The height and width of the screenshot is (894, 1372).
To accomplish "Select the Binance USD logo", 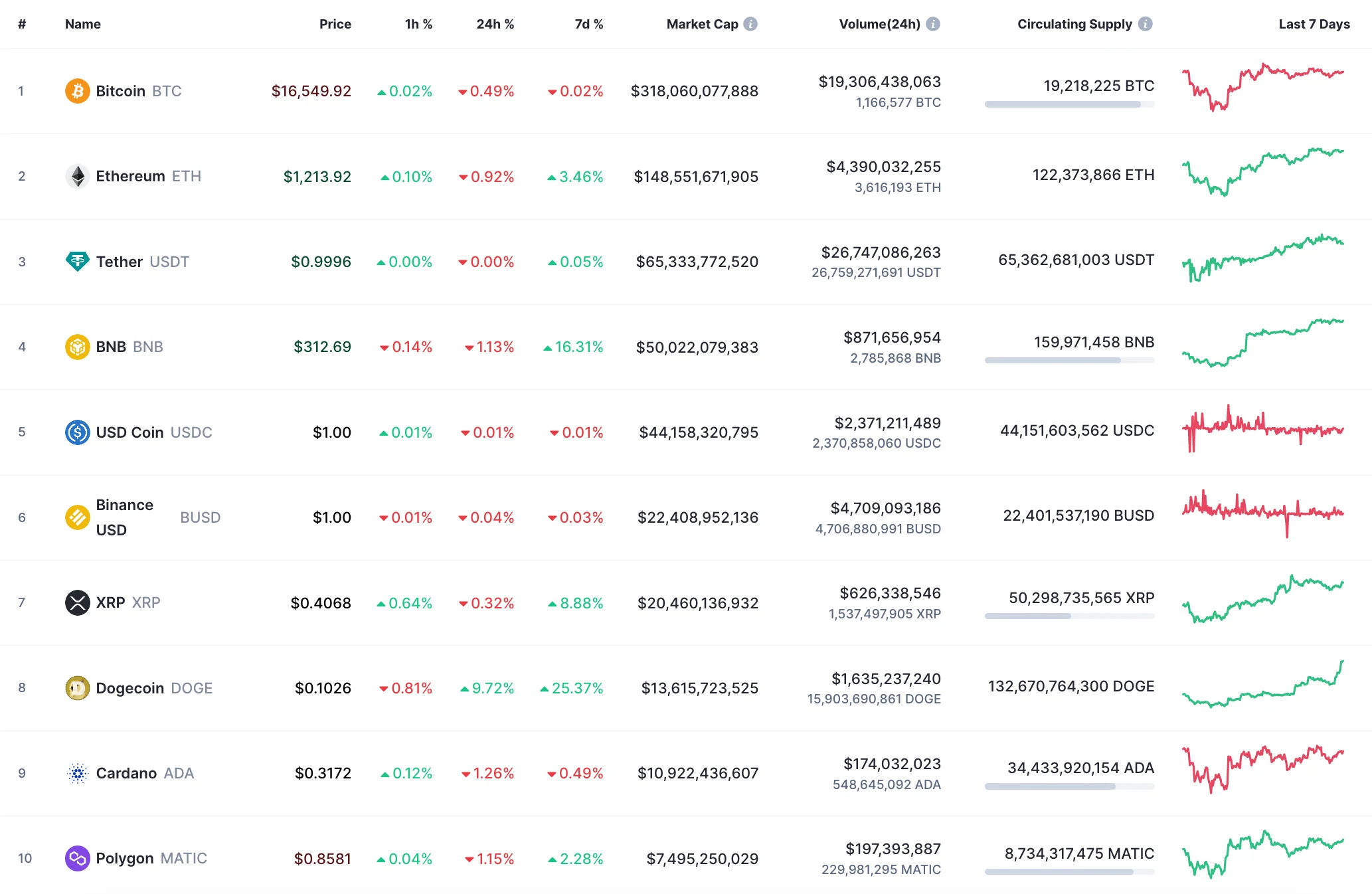I will pos(77,517).
